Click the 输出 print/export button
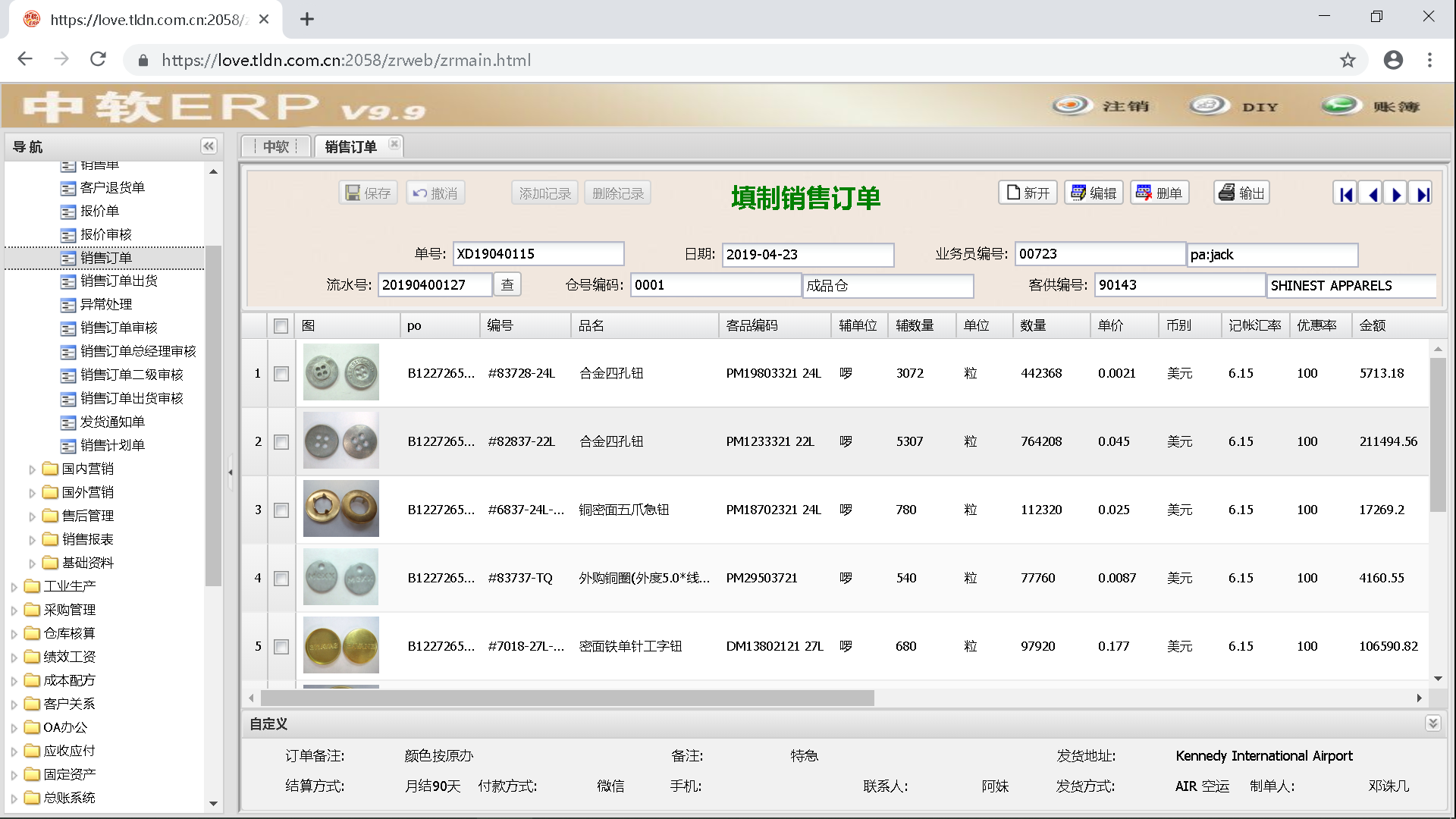 click(x=1241, y=193)
